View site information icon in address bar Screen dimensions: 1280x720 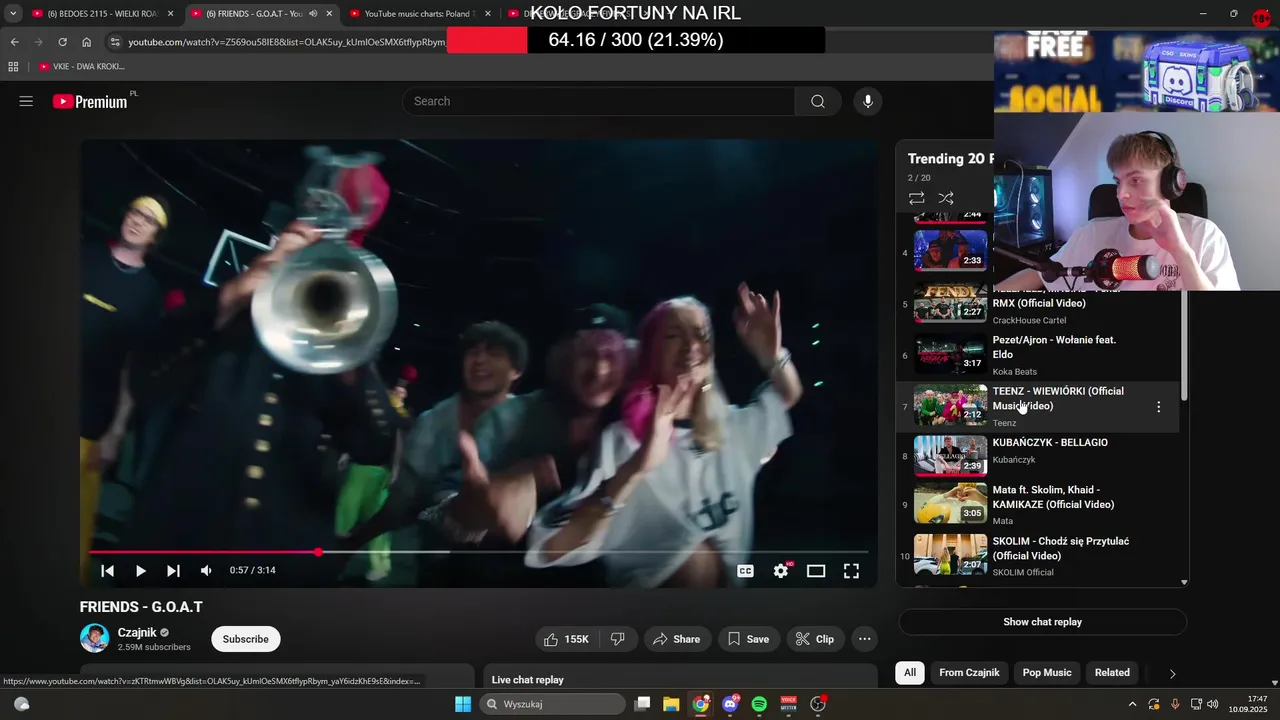pos(115,42)
